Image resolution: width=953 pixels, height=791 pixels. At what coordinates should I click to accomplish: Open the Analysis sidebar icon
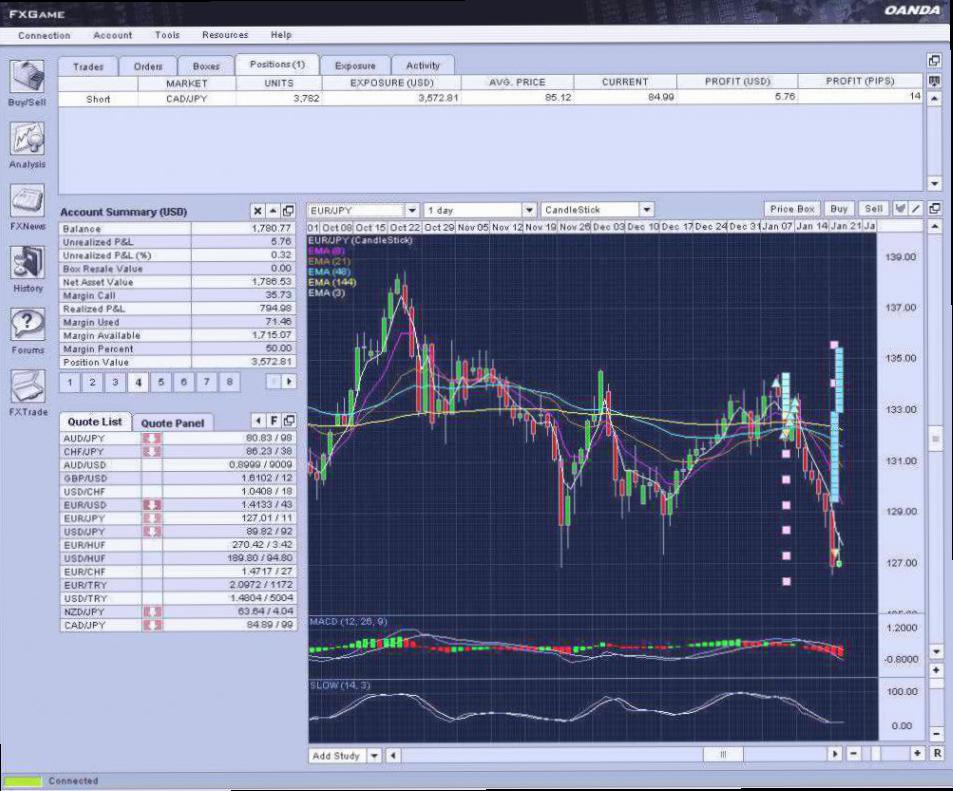click(27, 139)
